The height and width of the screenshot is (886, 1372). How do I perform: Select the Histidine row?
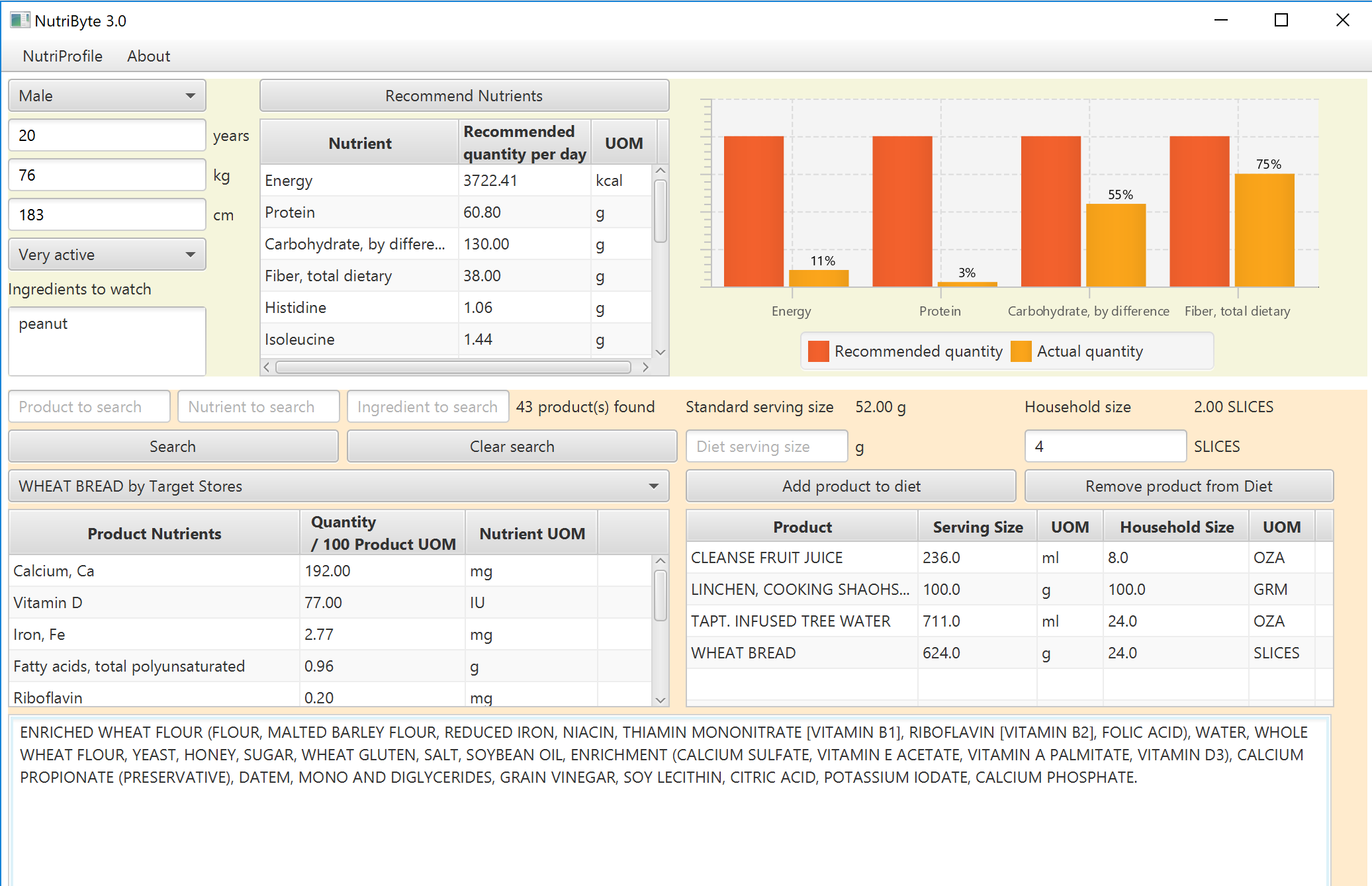coord(456,308)
